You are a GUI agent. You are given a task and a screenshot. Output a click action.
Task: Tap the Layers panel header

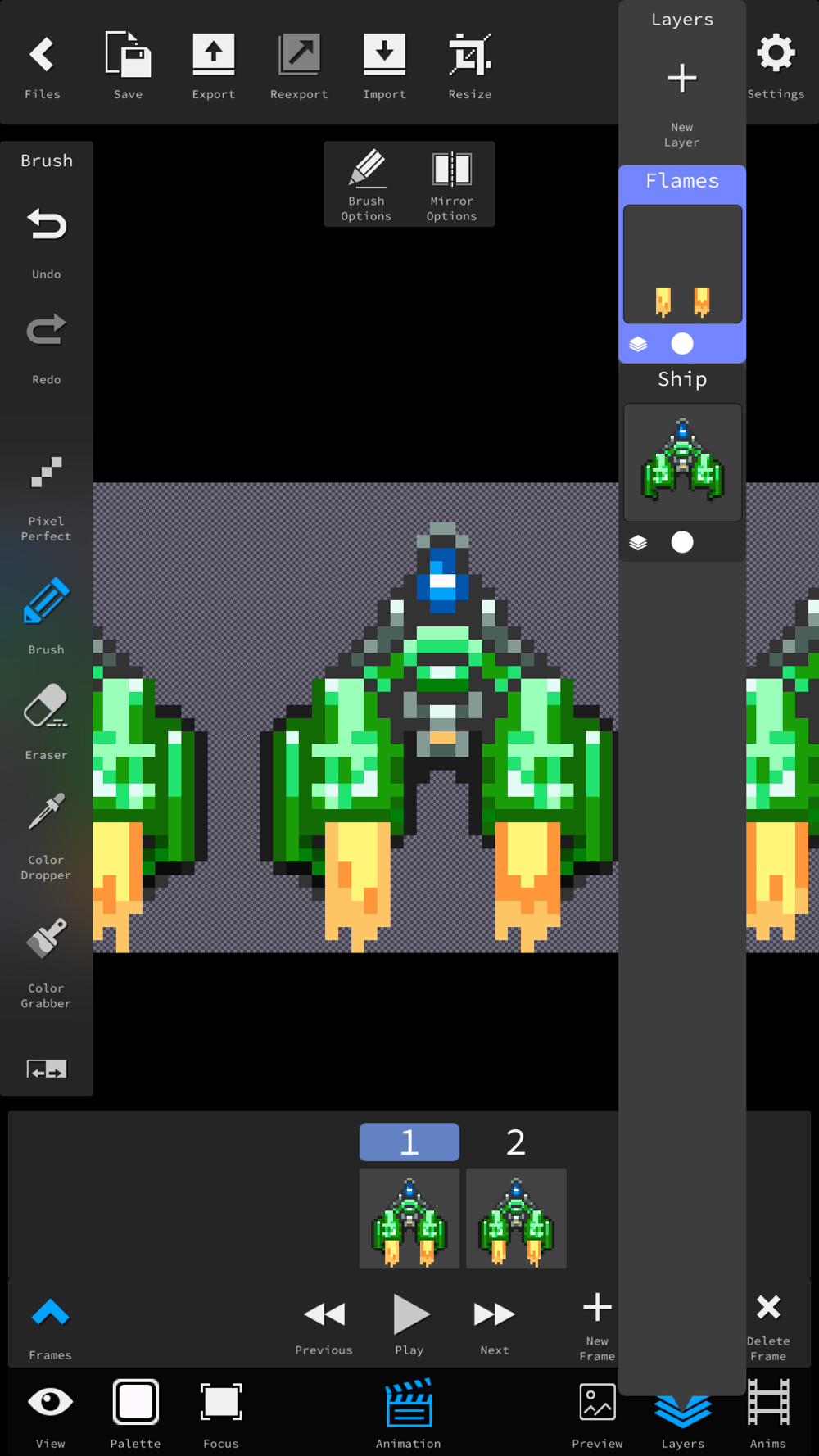682,20
